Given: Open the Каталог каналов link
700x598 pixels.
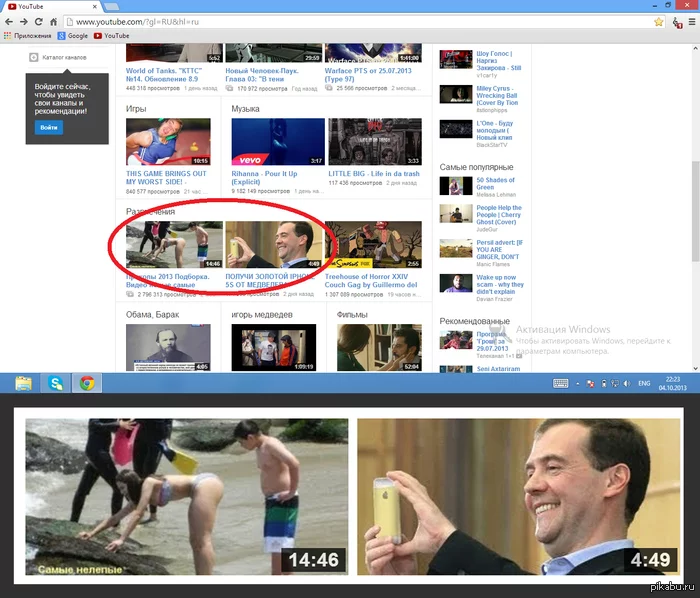Looking at the screenshot, I should [64, 57].
